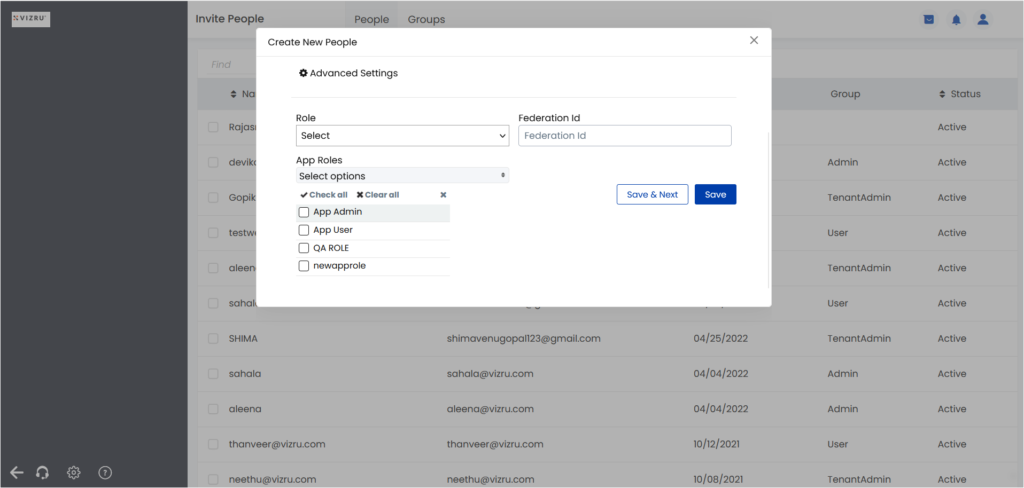
Task: Close the Create New People dialog
Action: point(754,41)
